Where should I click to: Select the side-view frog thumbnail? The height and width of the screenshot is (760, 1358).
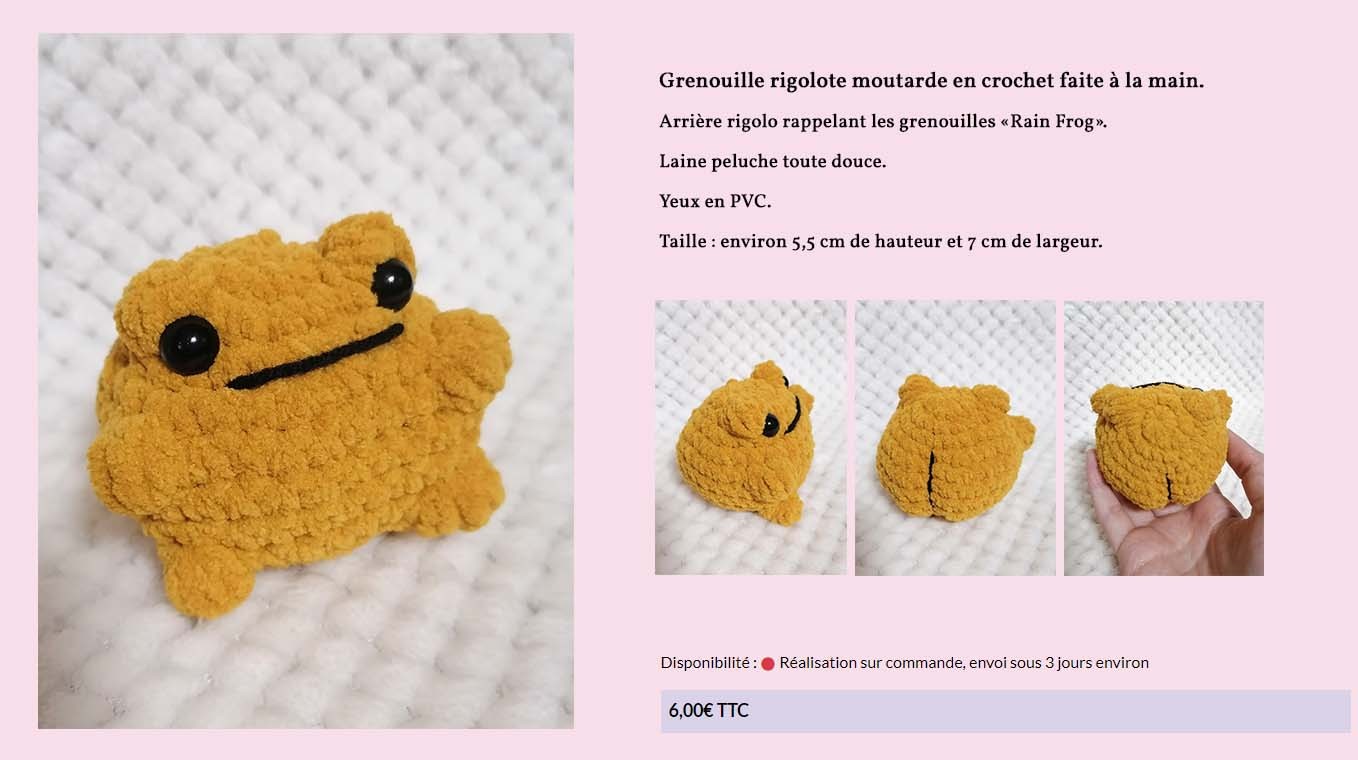(x=751, y=438)
